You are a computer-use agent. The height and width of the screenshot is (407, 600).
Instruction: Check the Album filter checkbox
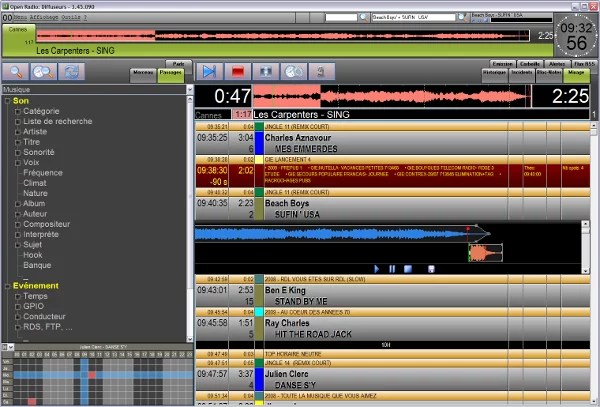point(17,203)
